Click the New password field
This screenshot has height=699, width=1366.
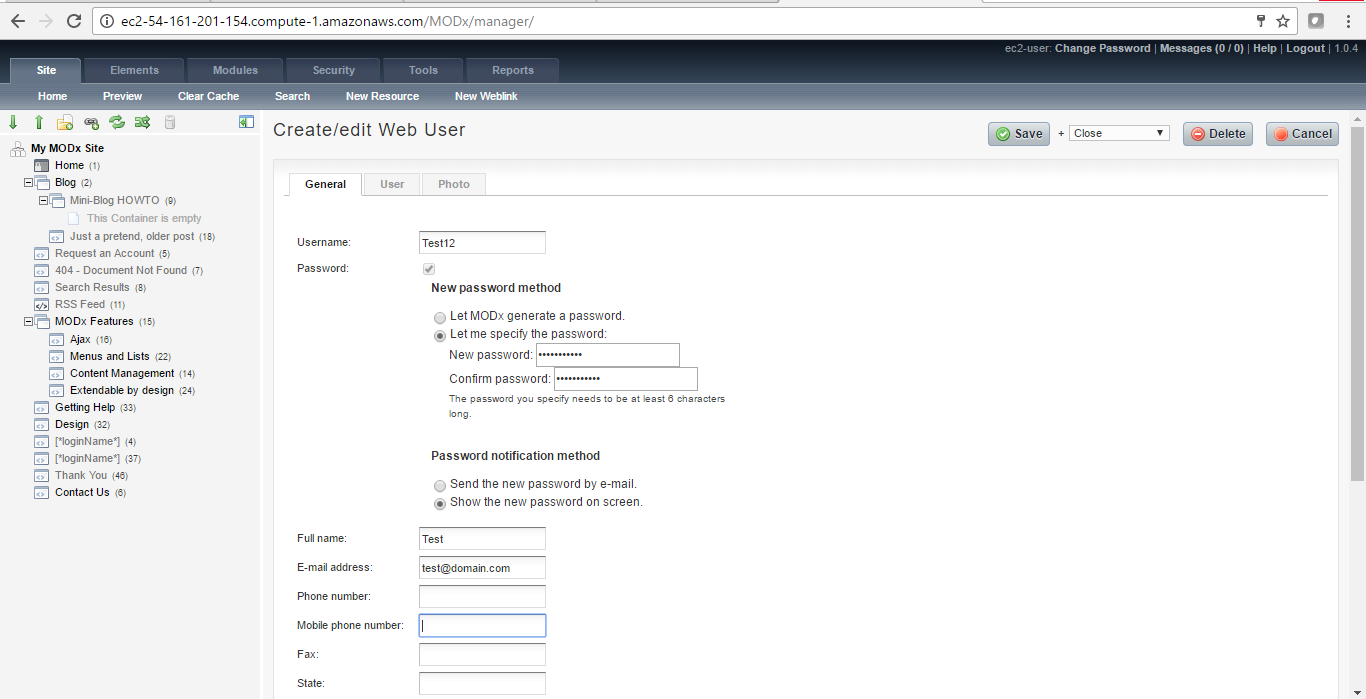(x=608, y=355)
